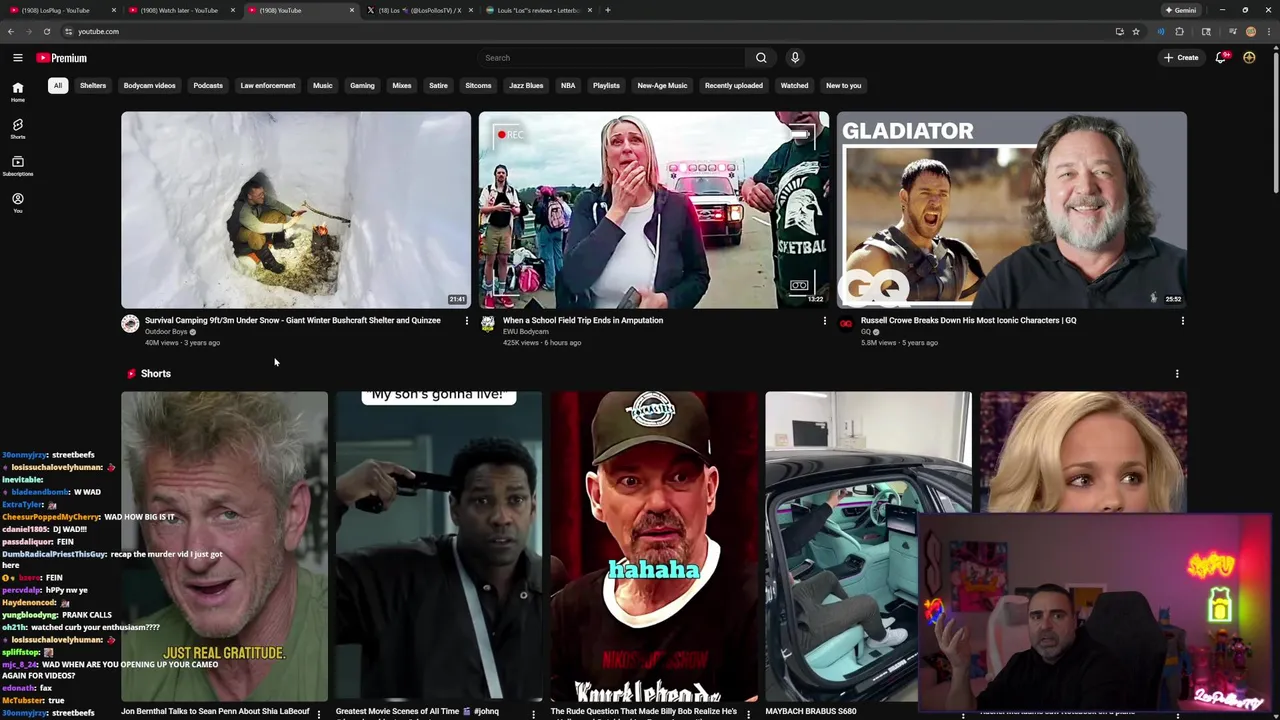Open the GQ channel avatar
Viewport: 1280px width, 720px height.
click(845, 323)
